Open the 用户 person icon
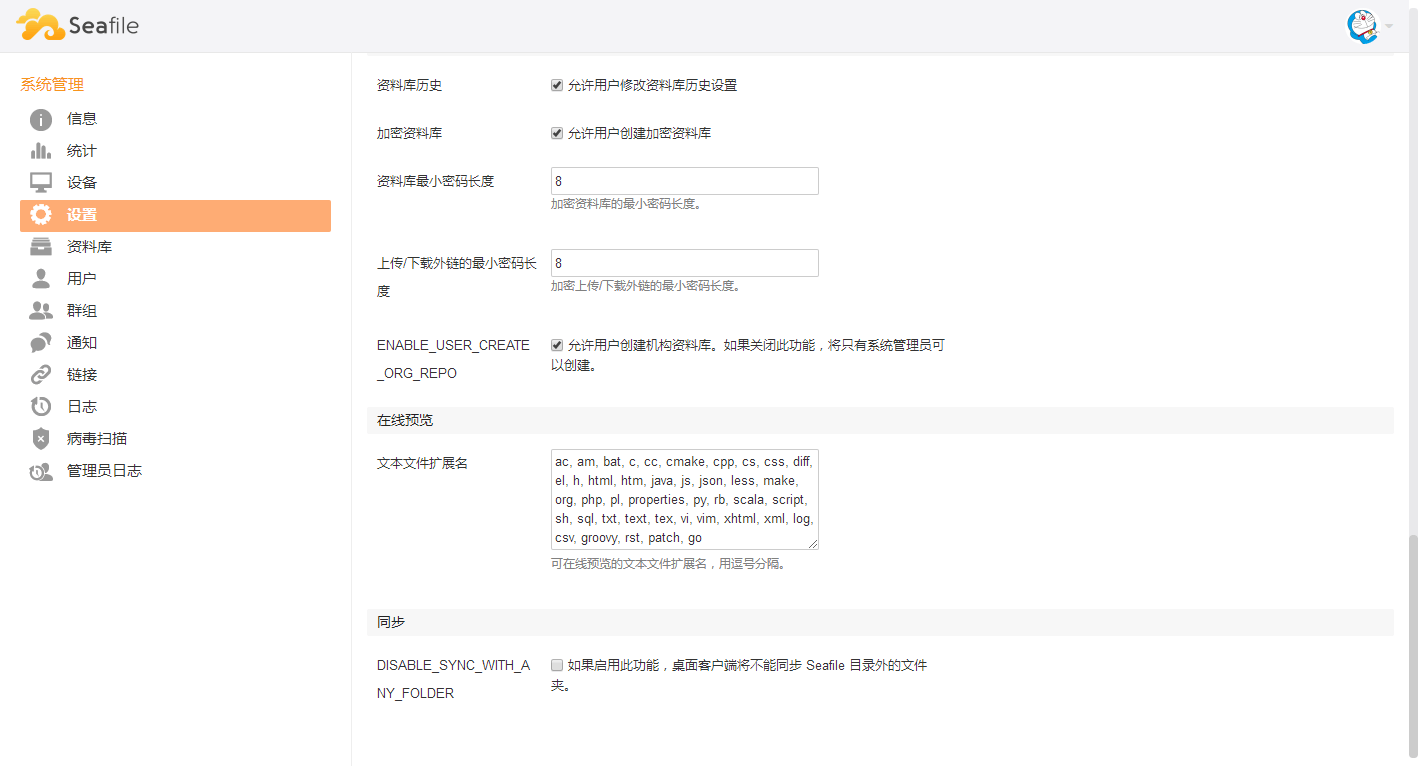 (41, 279)
